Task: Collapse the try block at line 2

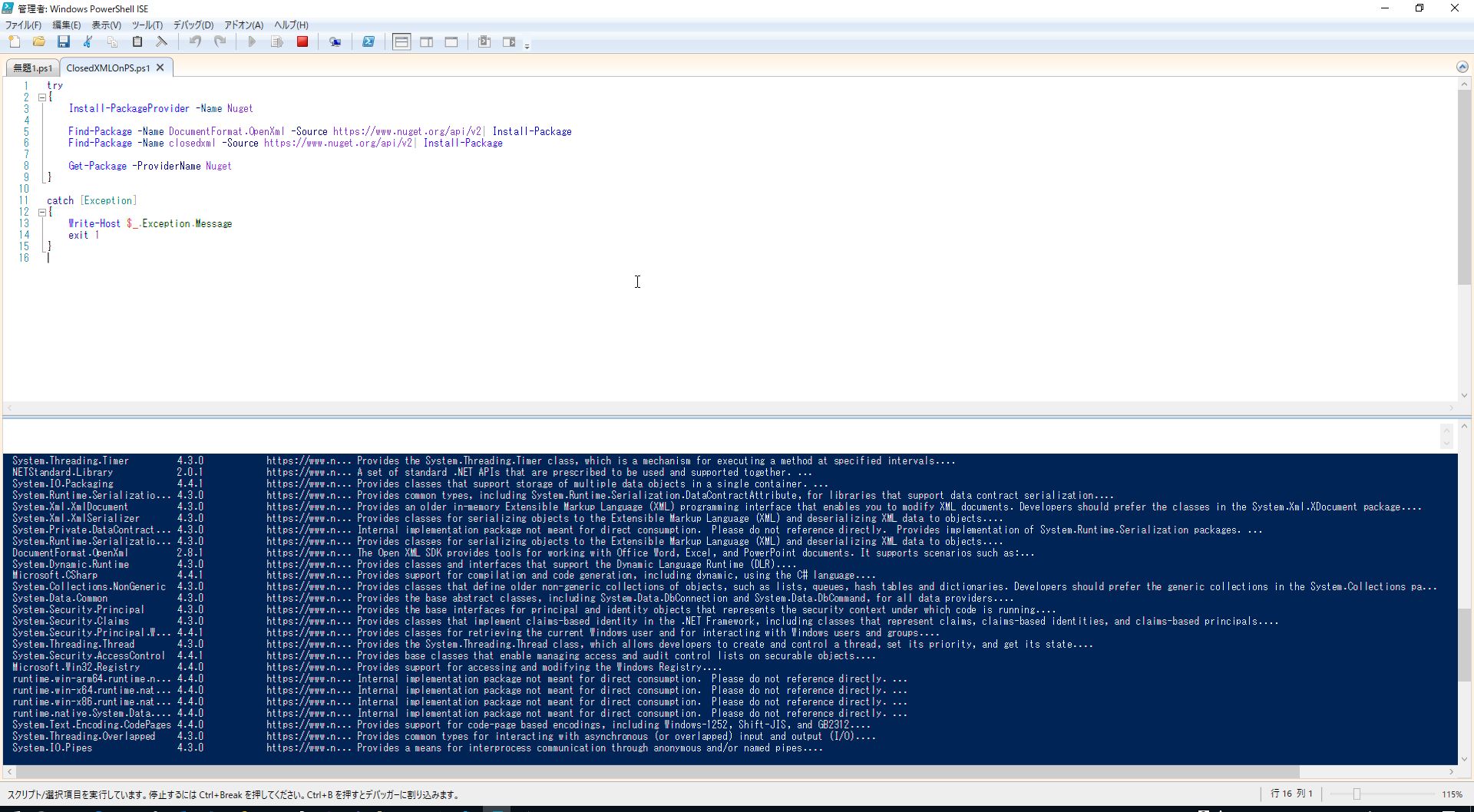Action: (x=42, y=97)
